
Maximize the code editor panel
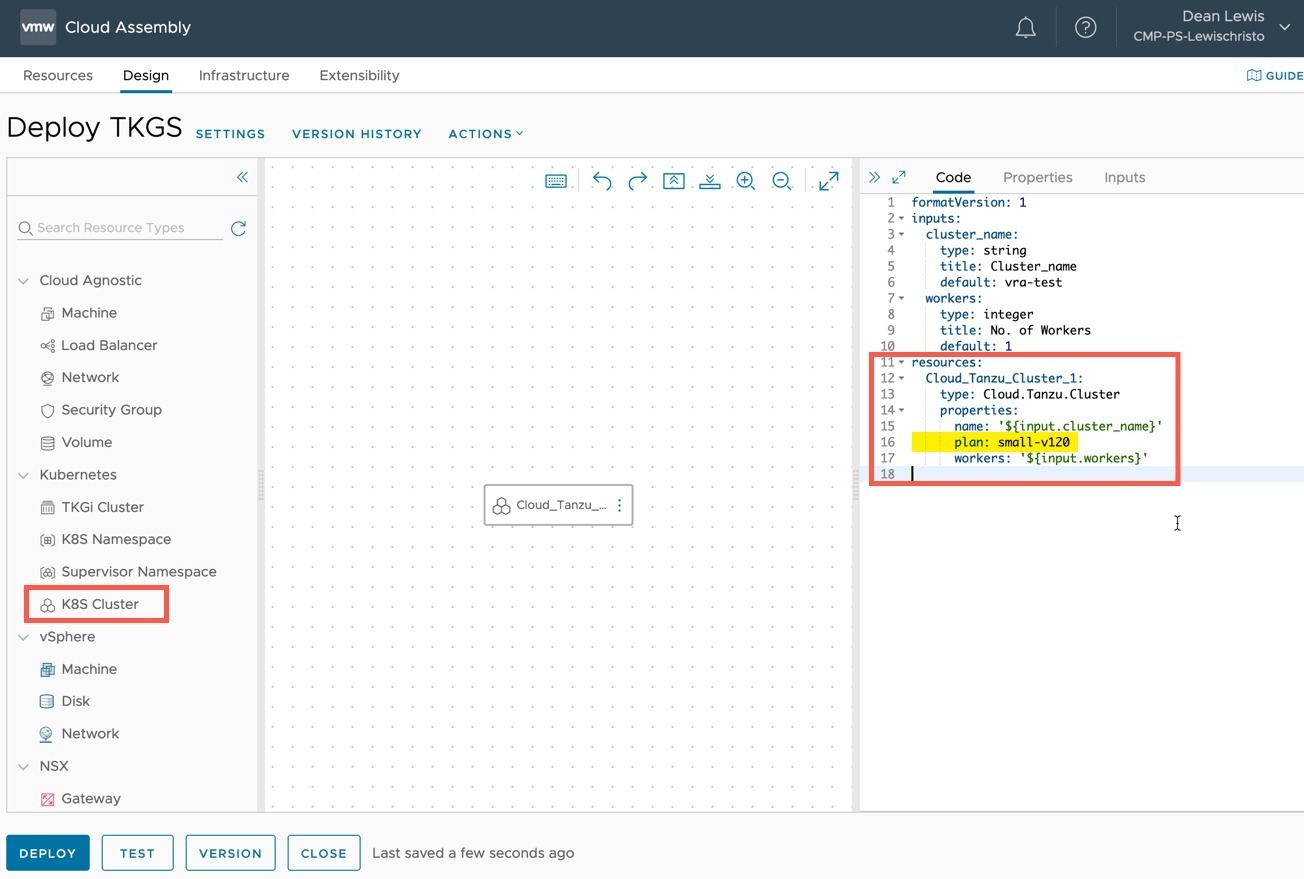coord(899,177)
